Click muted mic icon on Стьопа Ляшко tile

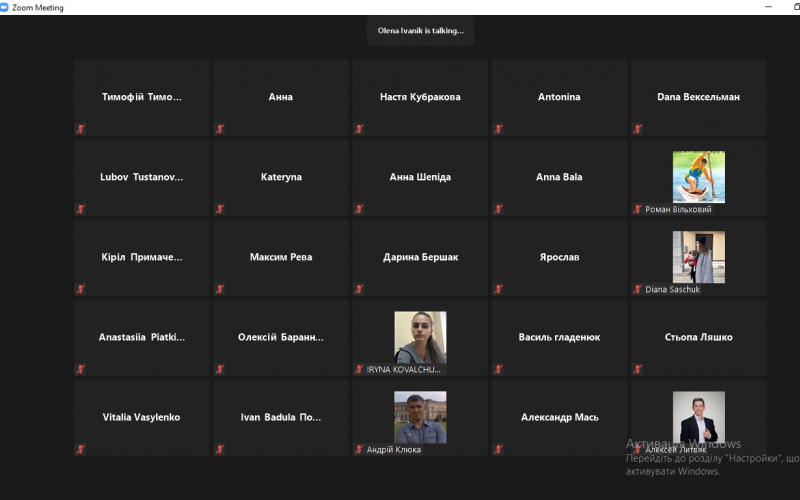coord(638,369)
